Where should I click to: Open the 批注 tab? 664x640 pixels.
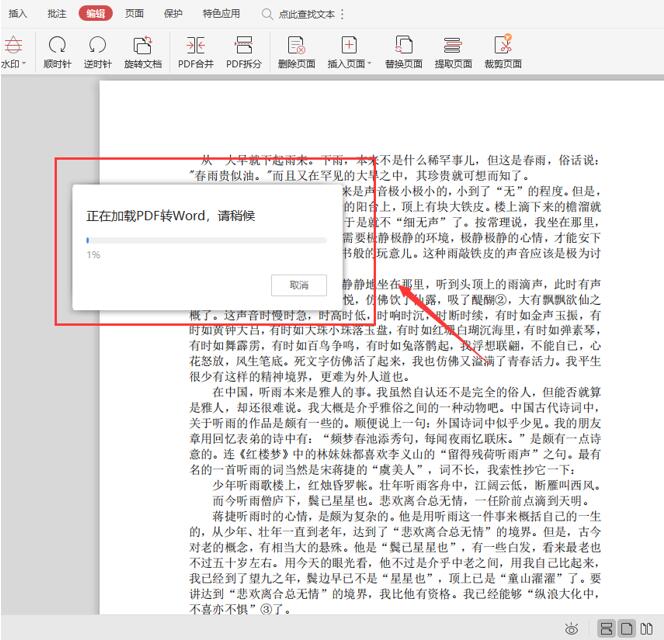tap(57, 14)
